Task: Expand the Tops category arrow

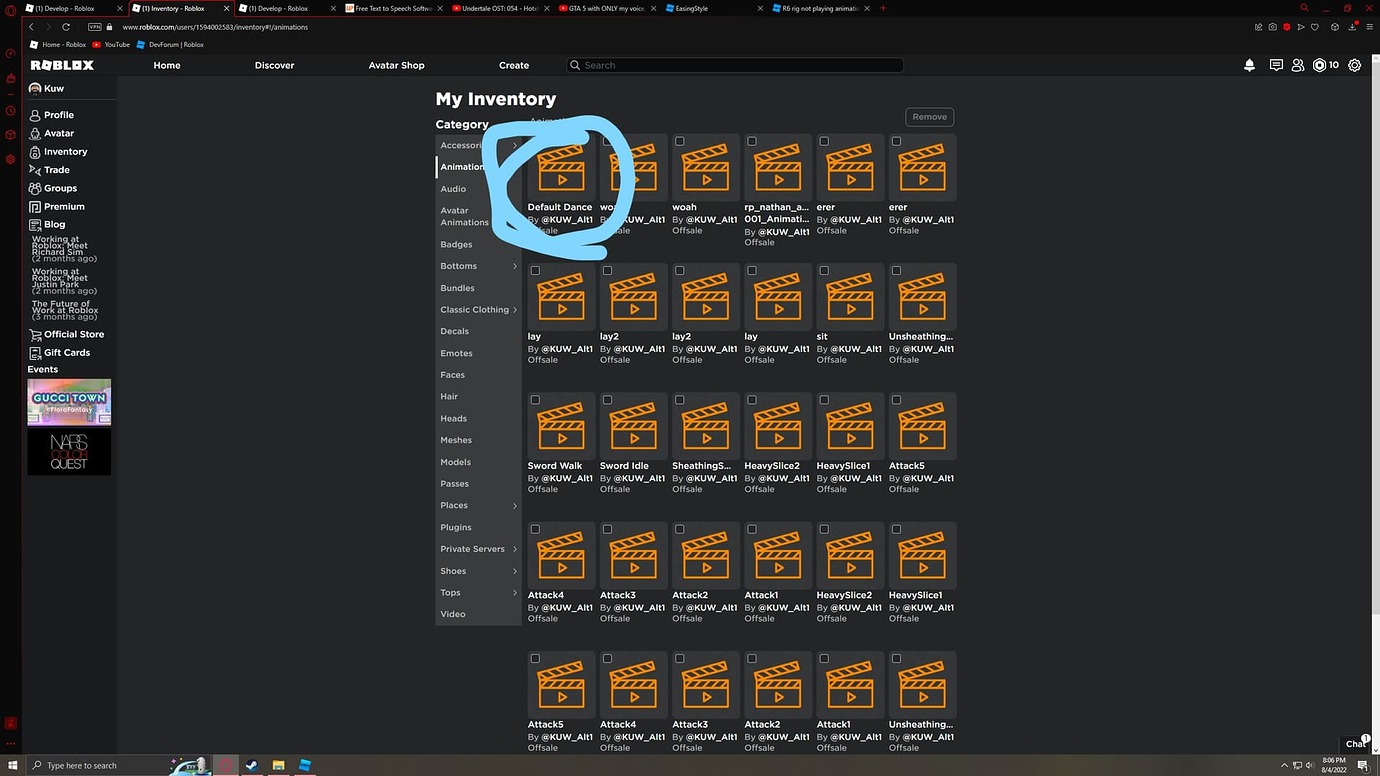Action: click(515, 593)
